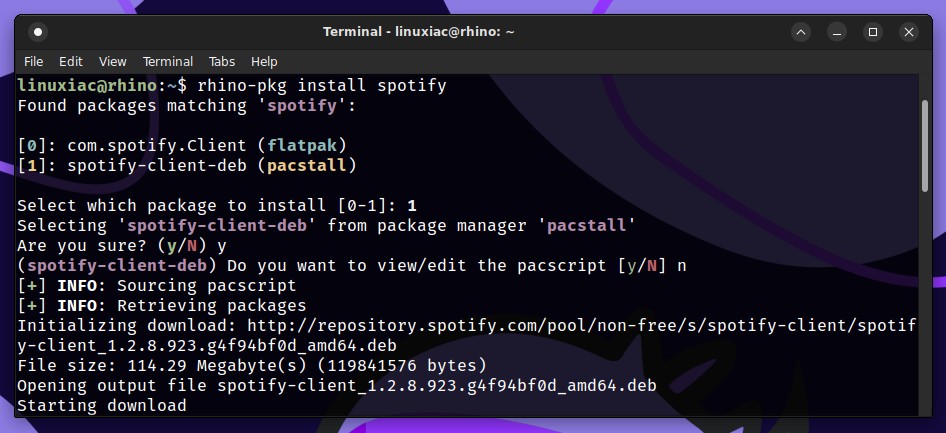Click the 'rhino-pkg install spotify' command text

tap(322, 86)
